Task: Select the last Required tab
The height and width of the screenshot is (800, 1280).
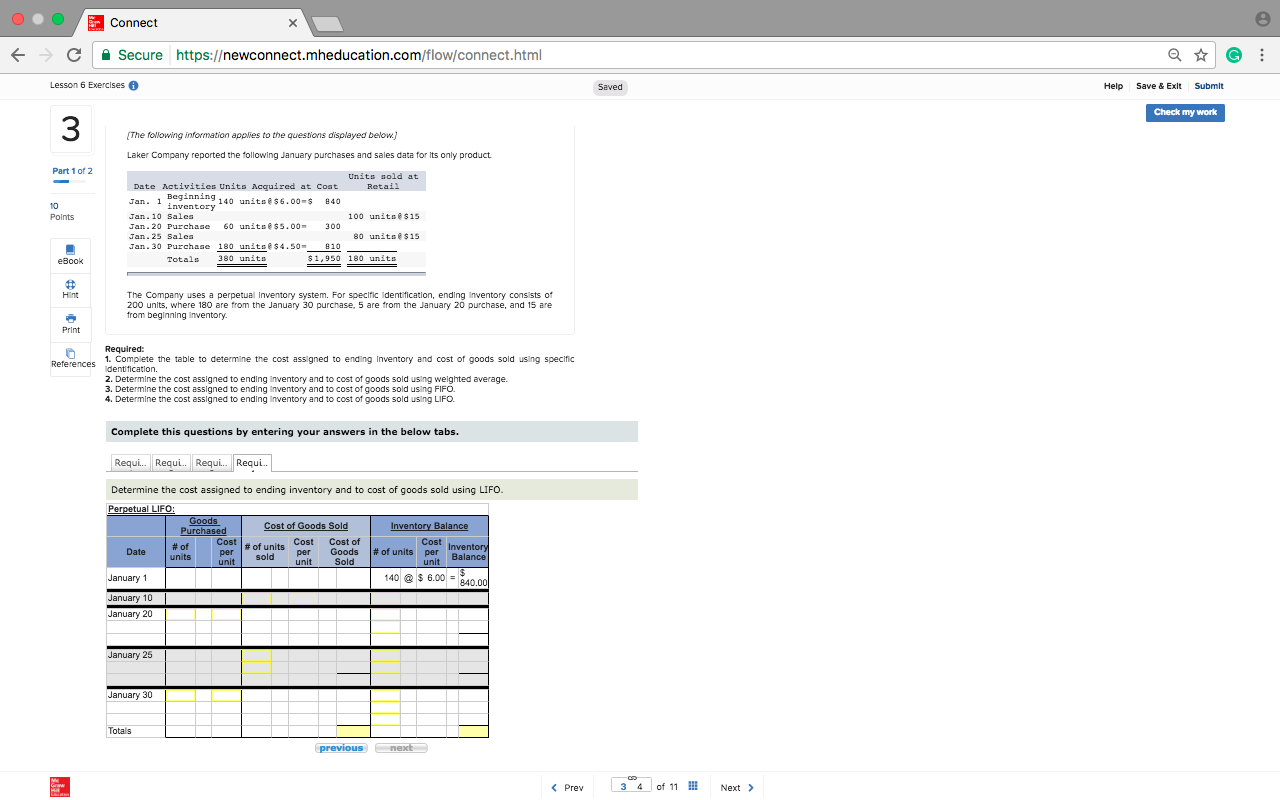Action: [251, 462]
